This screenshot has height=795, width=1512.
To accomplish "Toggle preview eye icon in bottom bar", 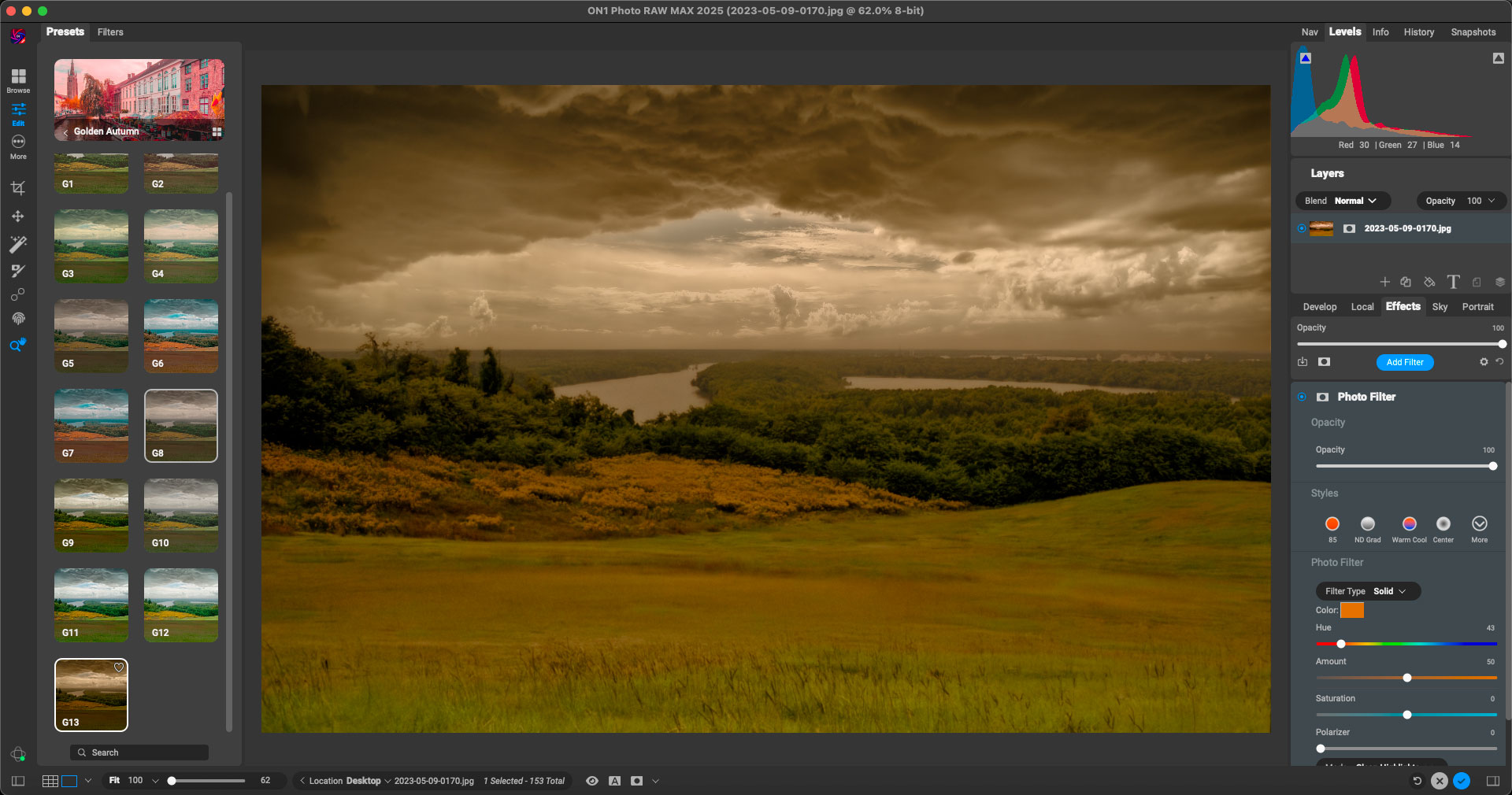I will 592,781.
